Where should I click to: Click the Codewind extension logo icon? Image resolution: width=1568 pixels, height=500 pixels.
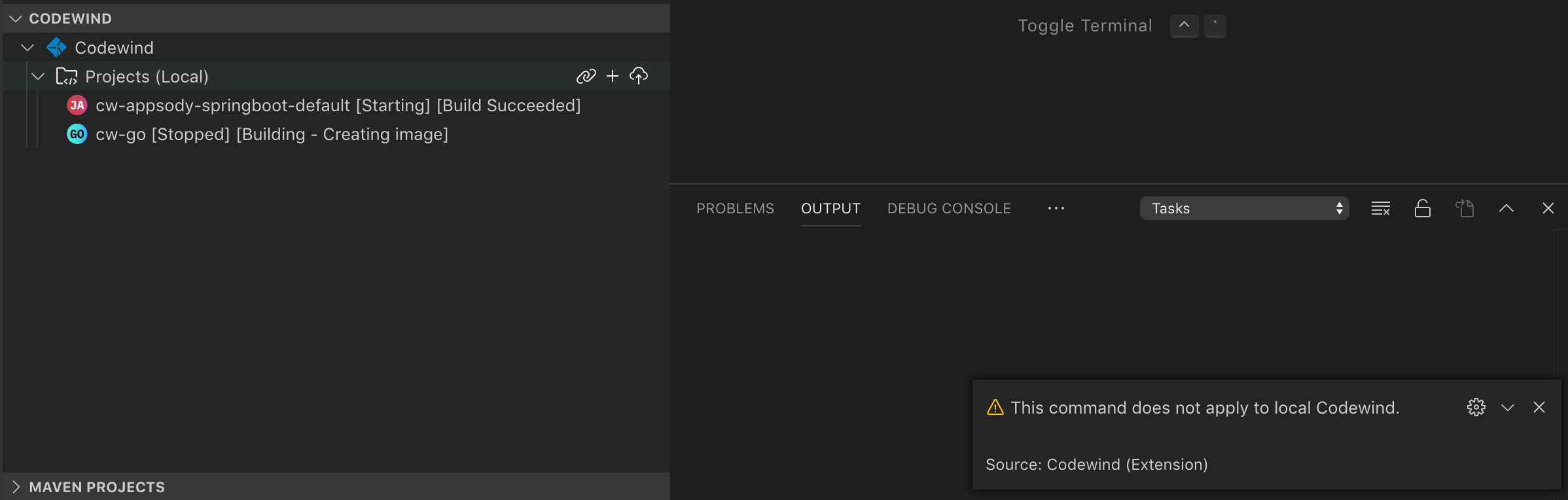click(56, 47)
